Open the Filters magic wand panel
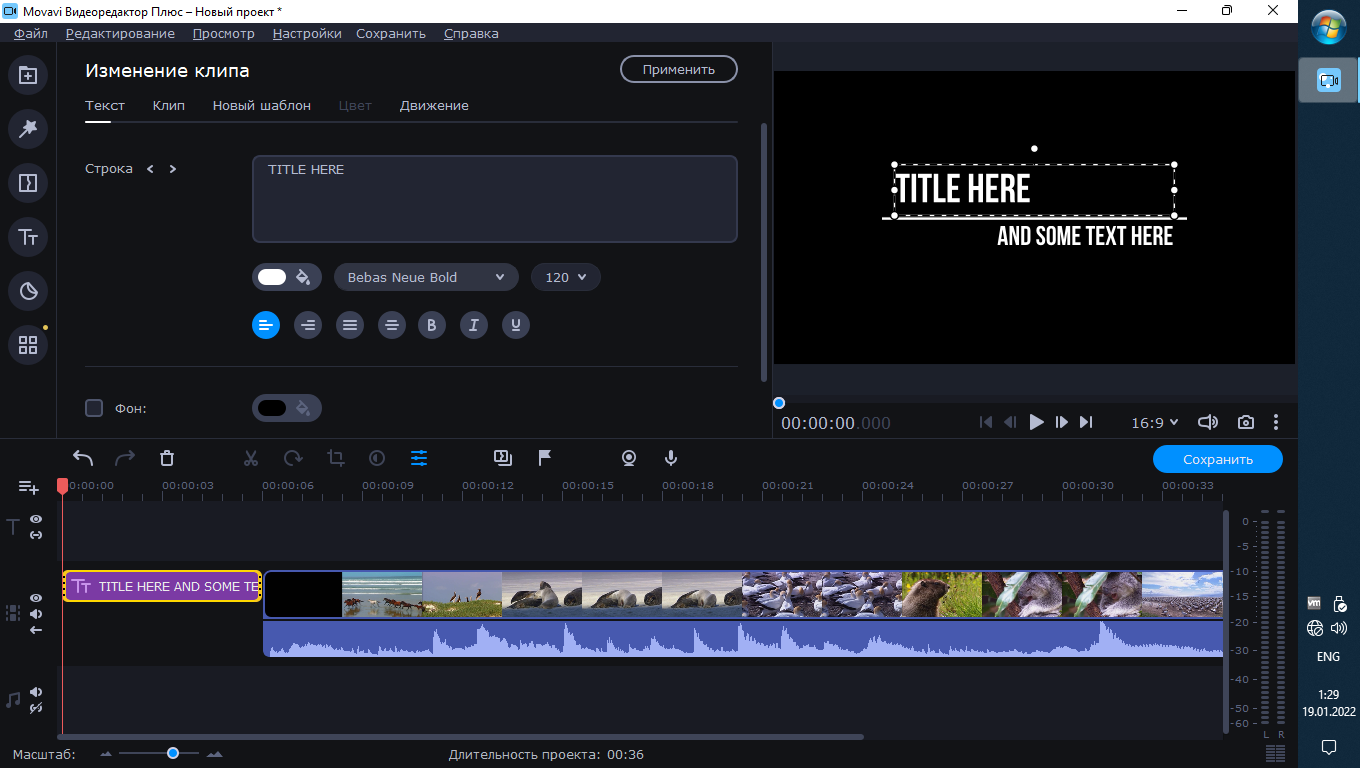The width and height of the screenshot is (1360, 768). point(28,128)
